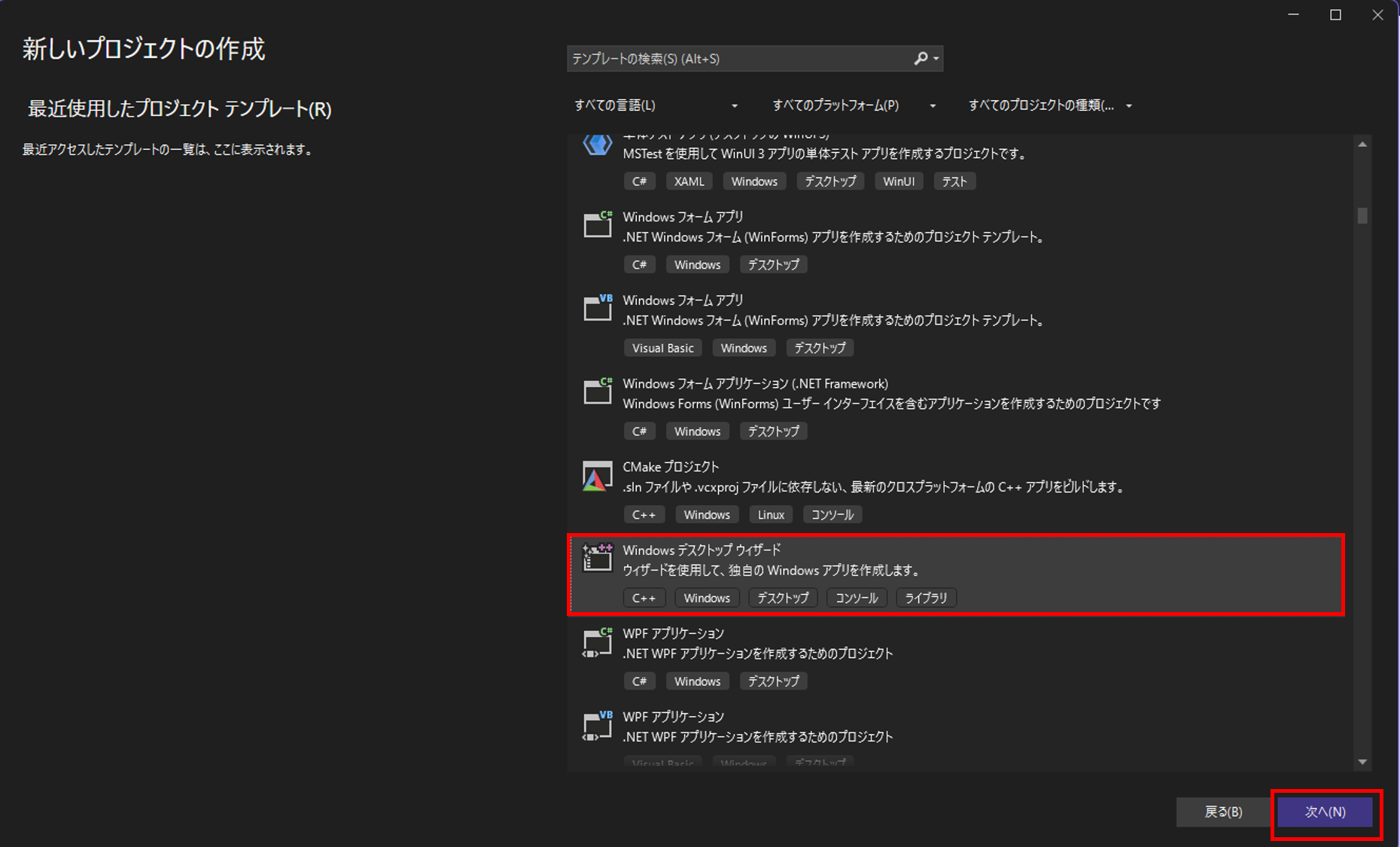Select the C# Windows フォーム アプリ title
1400x847 pixels.
[683, 217]
